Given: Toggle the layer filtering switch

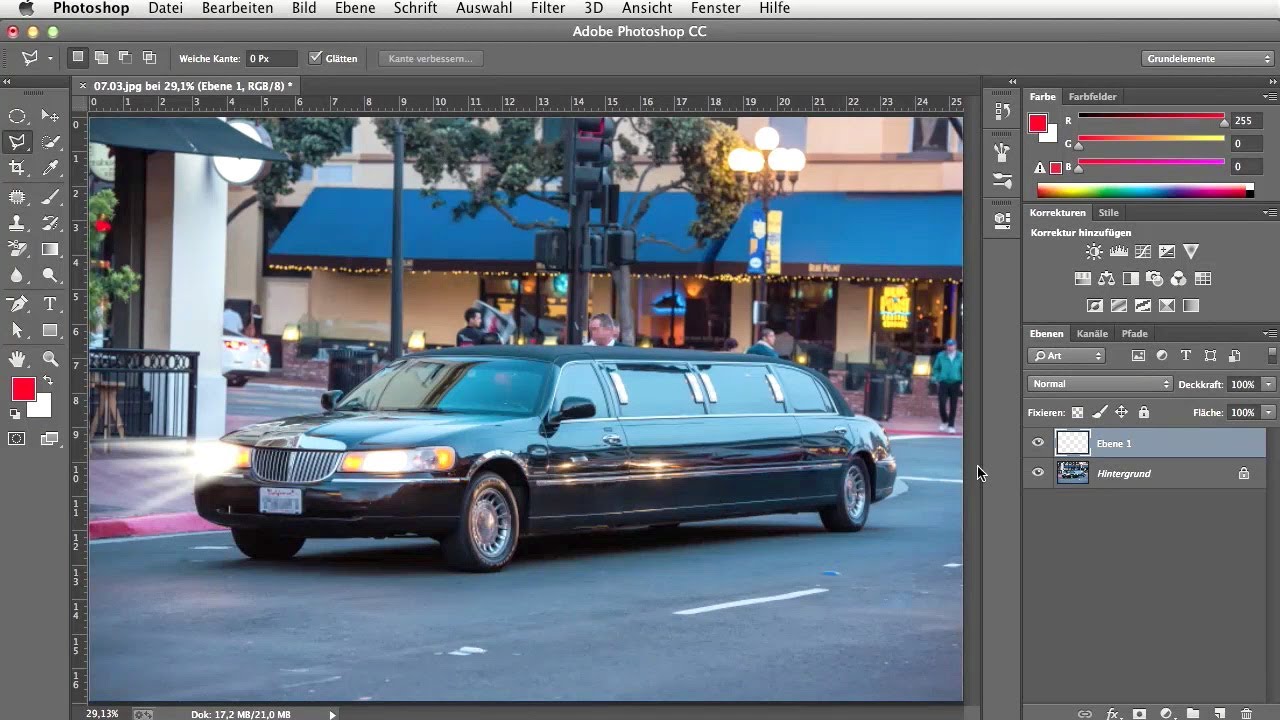Looking at the screenshot, I should tap(1272, 356).
